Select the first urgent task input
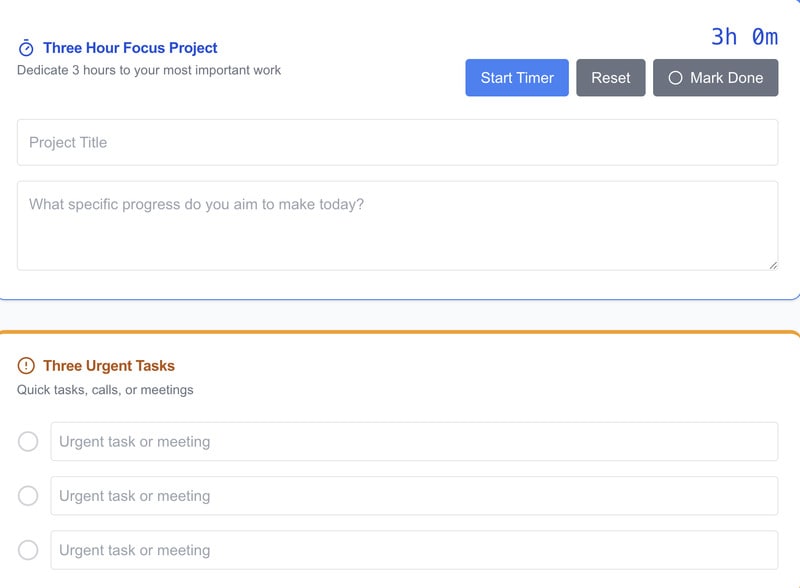800x588 pixels. tap(414, 442)
